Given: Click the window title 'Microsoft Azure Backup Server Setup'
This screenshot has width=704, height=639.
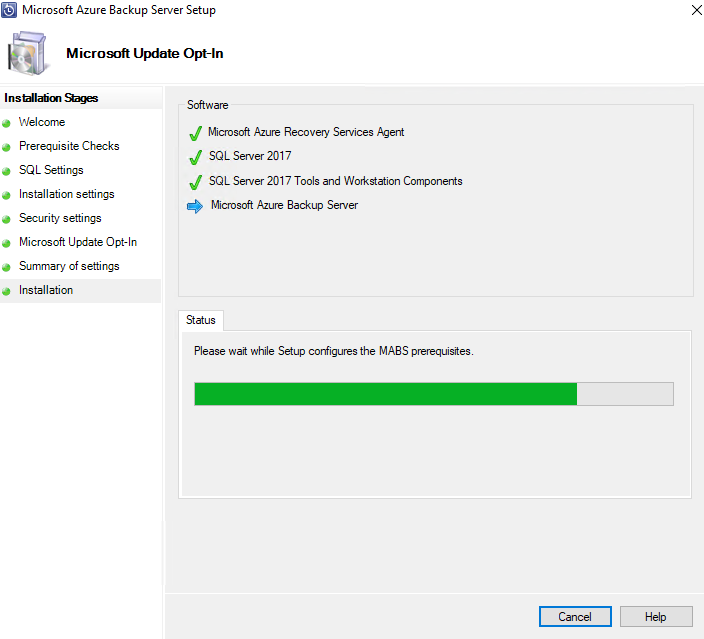Looking at the screenshot, I should (x=119, y=10).
